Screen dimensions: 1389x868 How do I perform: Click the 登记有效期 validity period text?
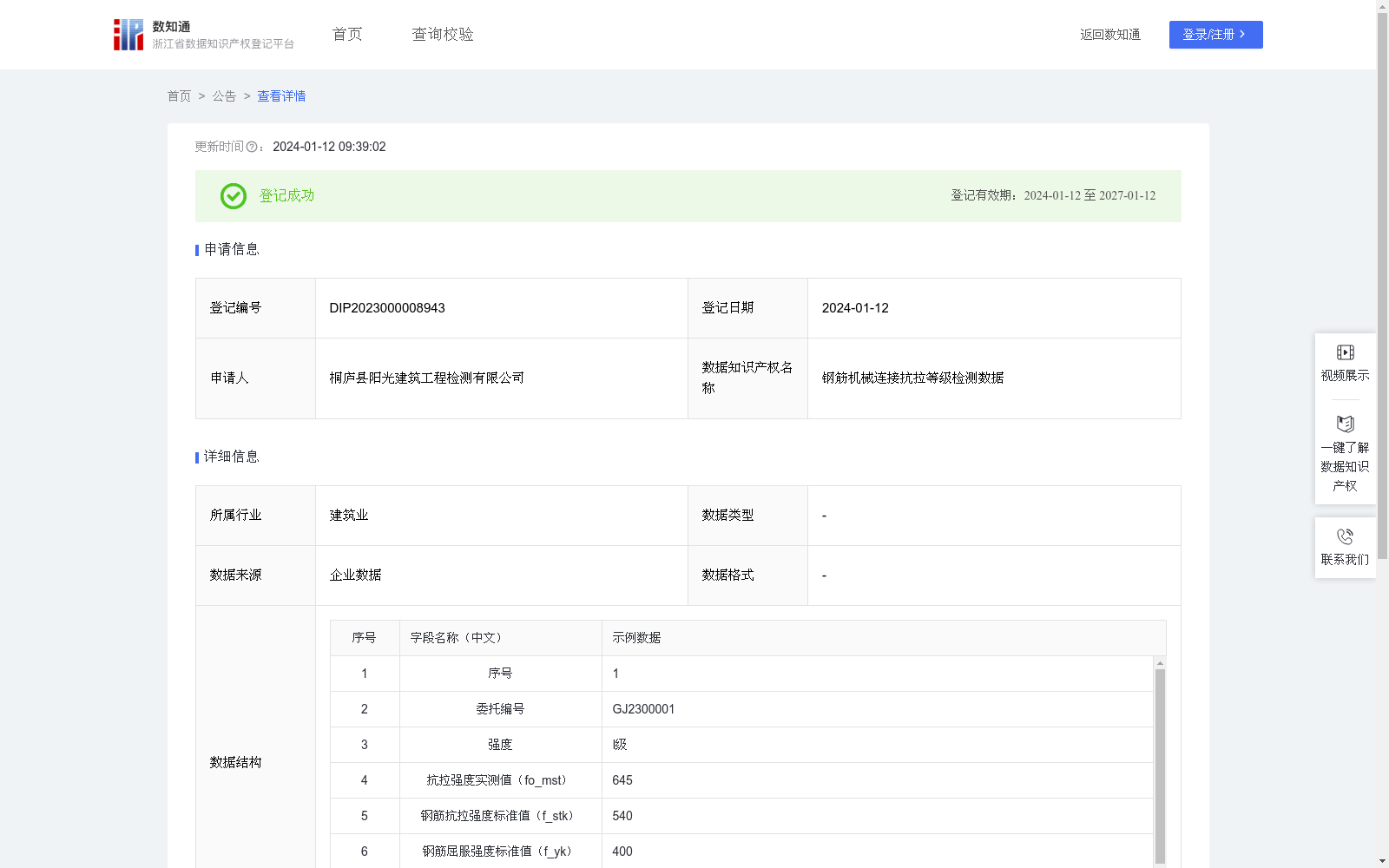(1053, 196)
